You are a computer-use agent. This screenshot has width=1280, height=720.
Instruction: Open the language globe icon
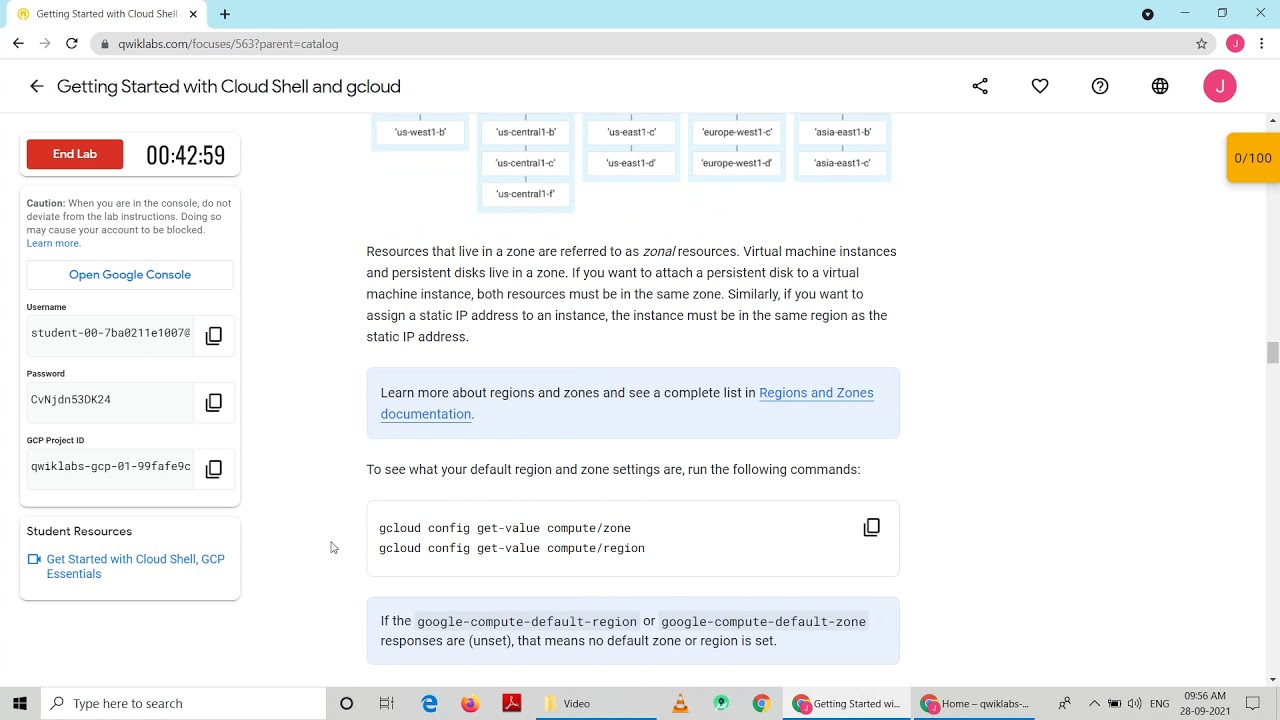[x=1160, y=86]
